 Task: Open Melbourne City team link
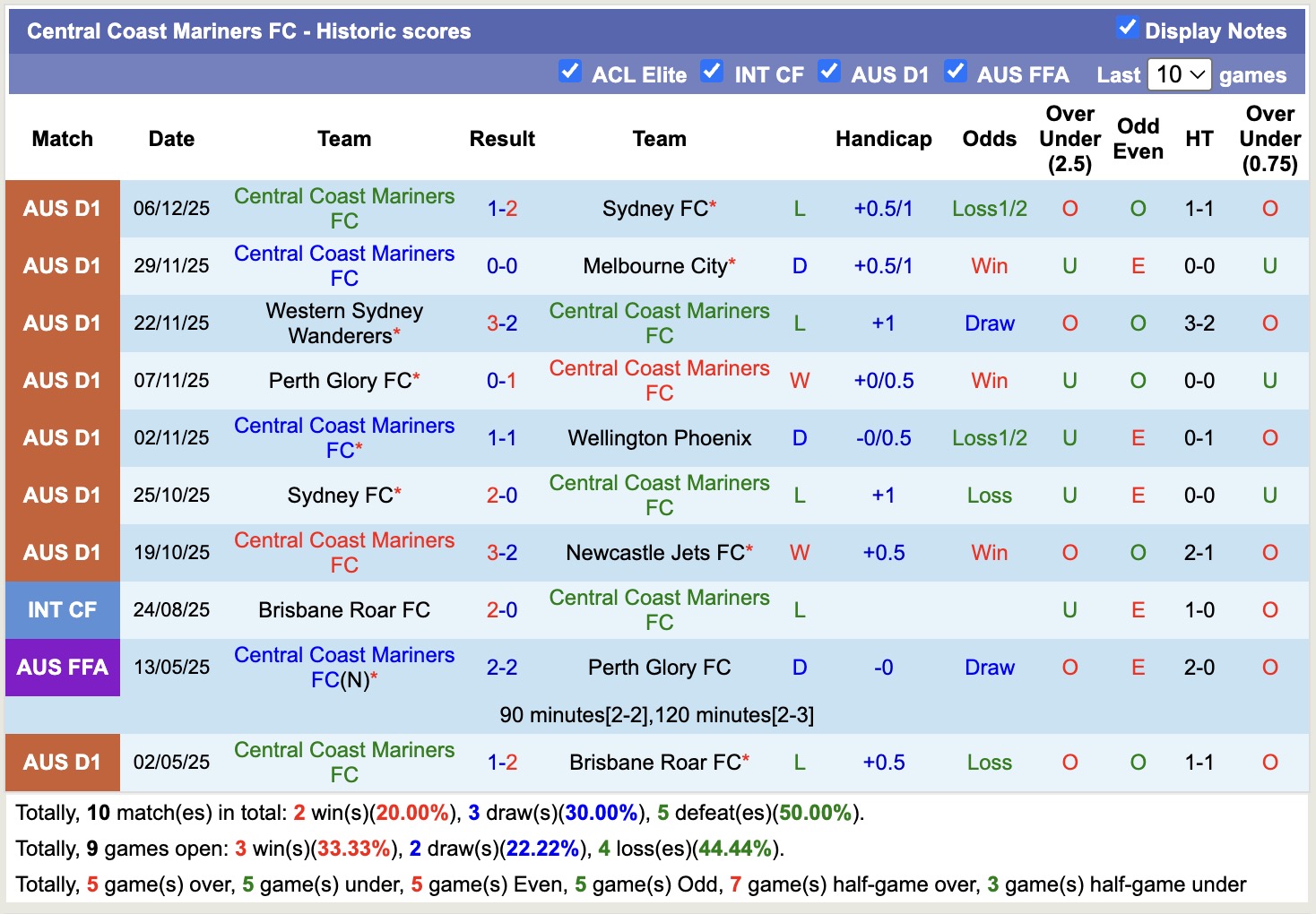pos(654,266)
